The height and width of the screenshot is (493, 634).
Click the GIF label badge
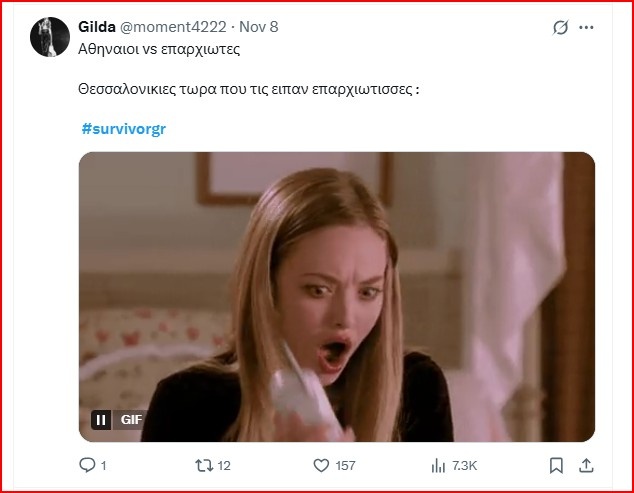point(131,420)
